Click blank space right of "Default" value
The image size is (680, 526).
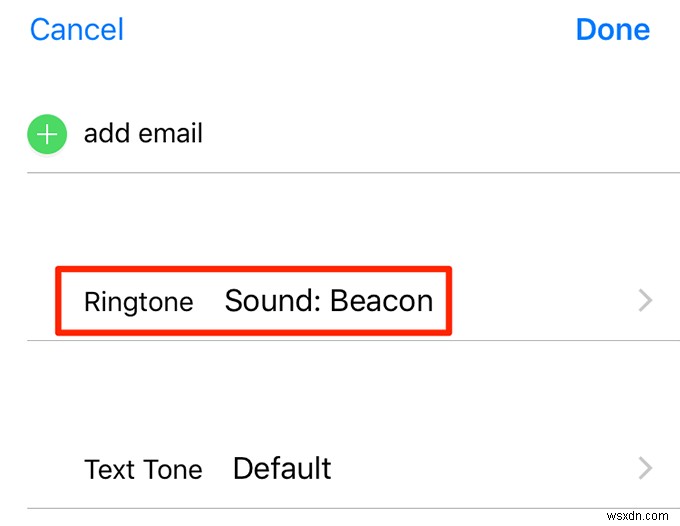[480, 468]
